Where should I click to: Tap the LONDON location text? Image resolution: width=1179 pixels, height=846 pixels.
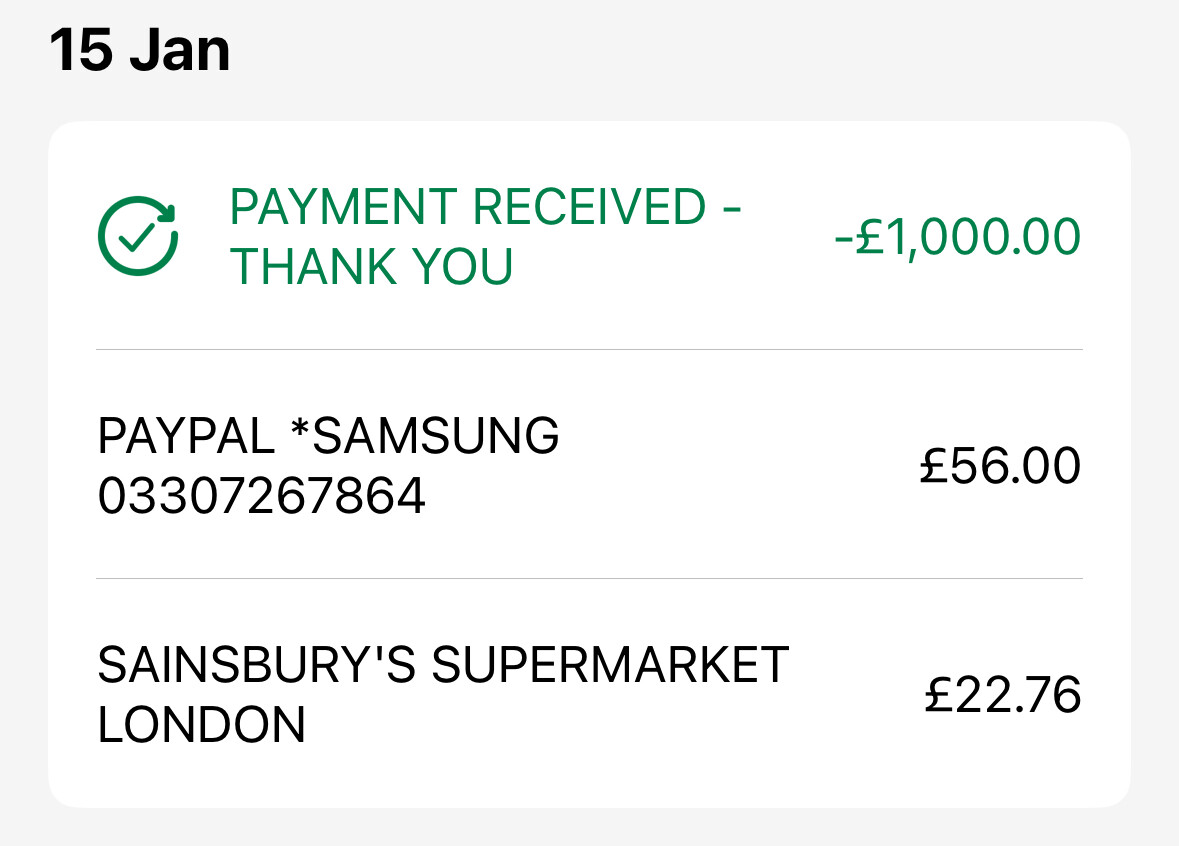click(202, 725)
